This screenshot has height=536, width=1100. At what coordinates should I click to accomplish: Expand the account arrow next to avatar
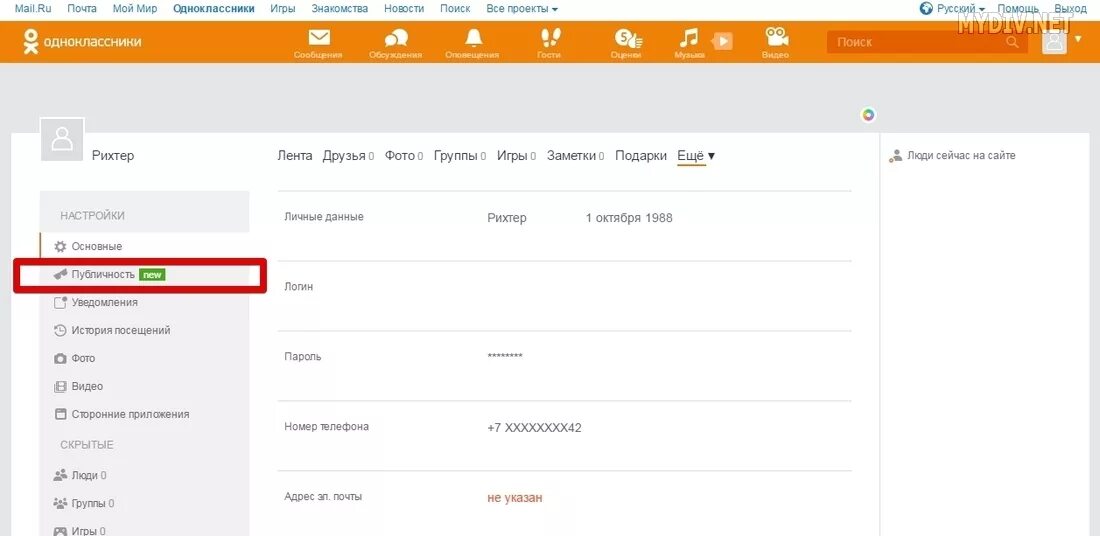[x=1078, y=39]
